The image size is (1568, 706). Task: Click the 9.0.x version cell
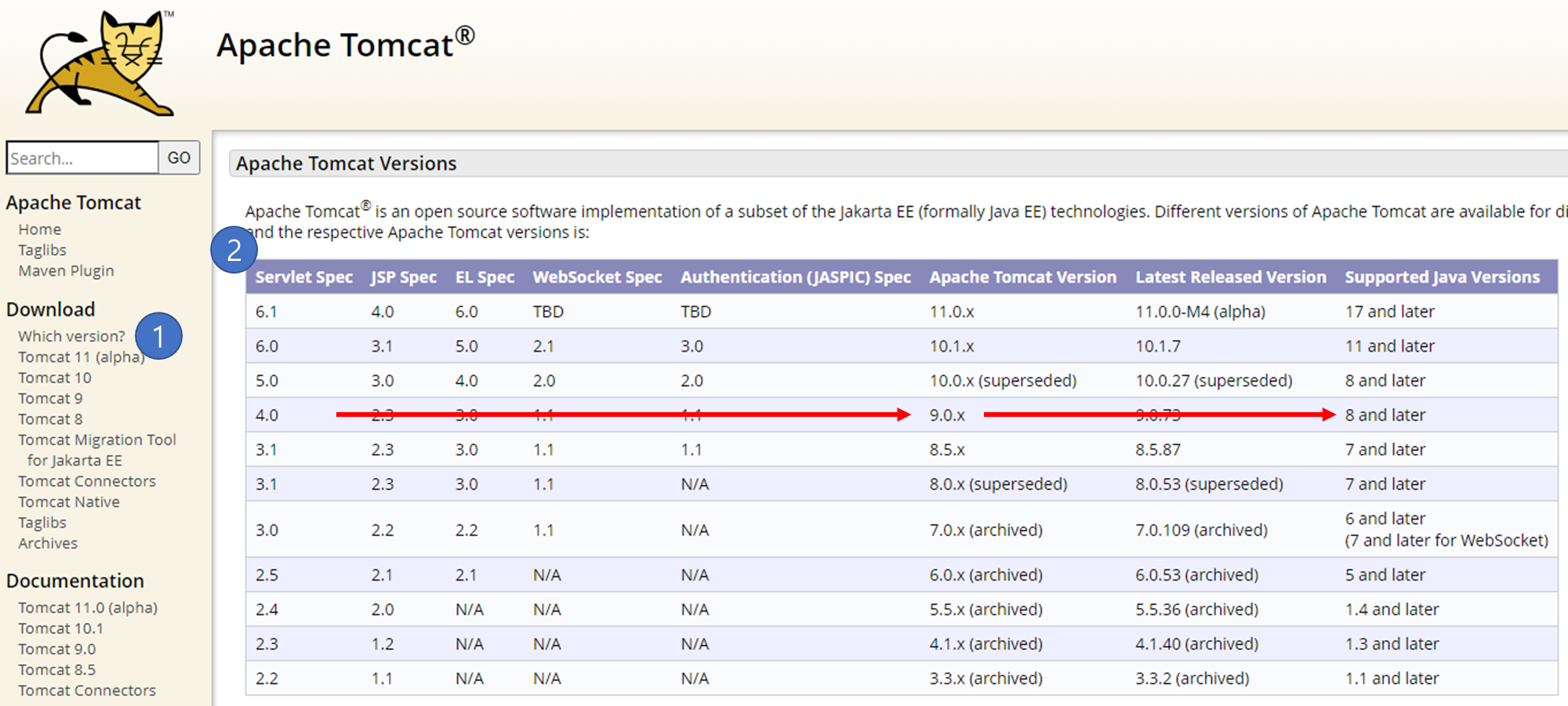947,415
